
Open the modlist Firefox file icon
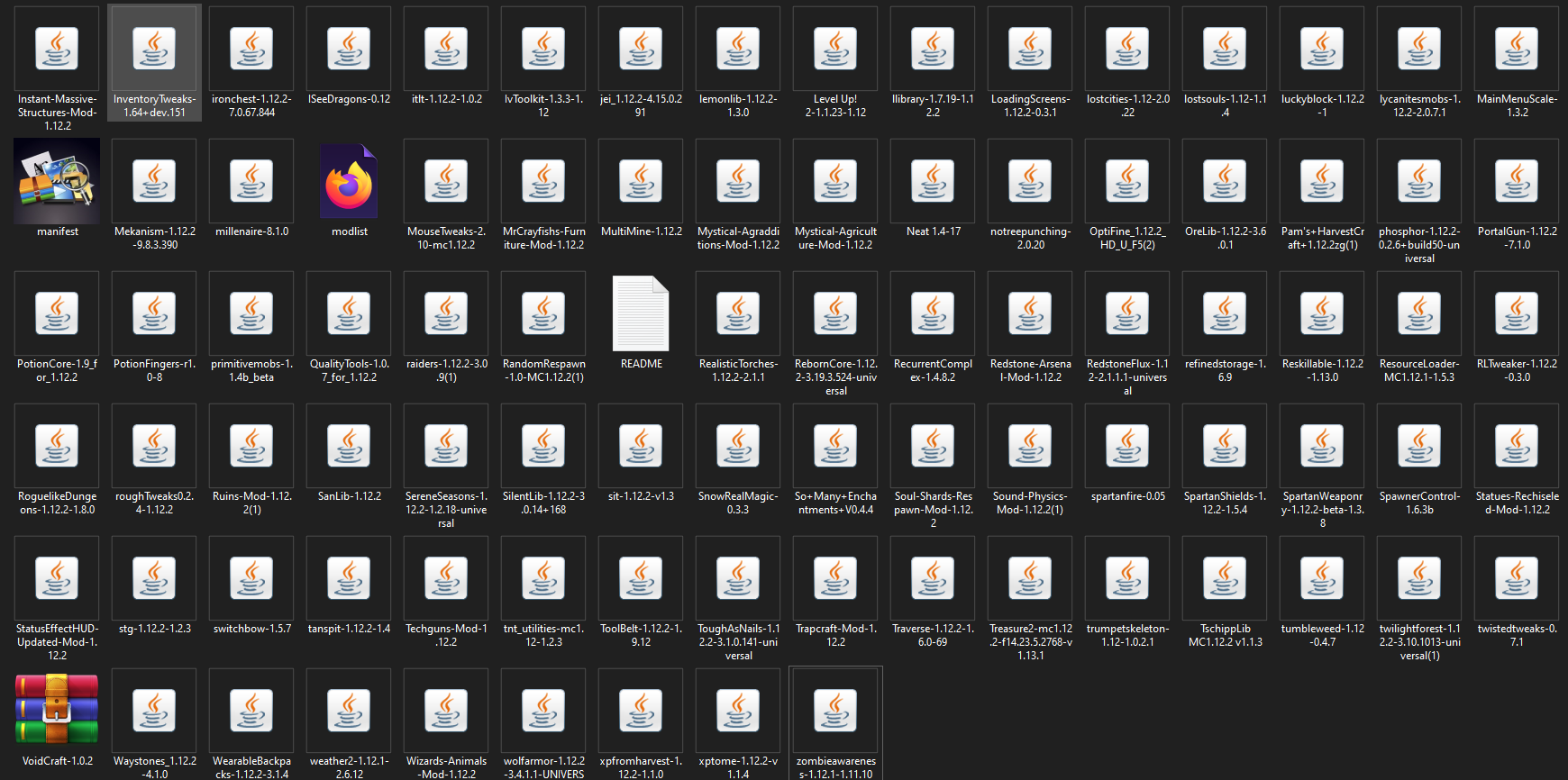click(x=349, y=181)
